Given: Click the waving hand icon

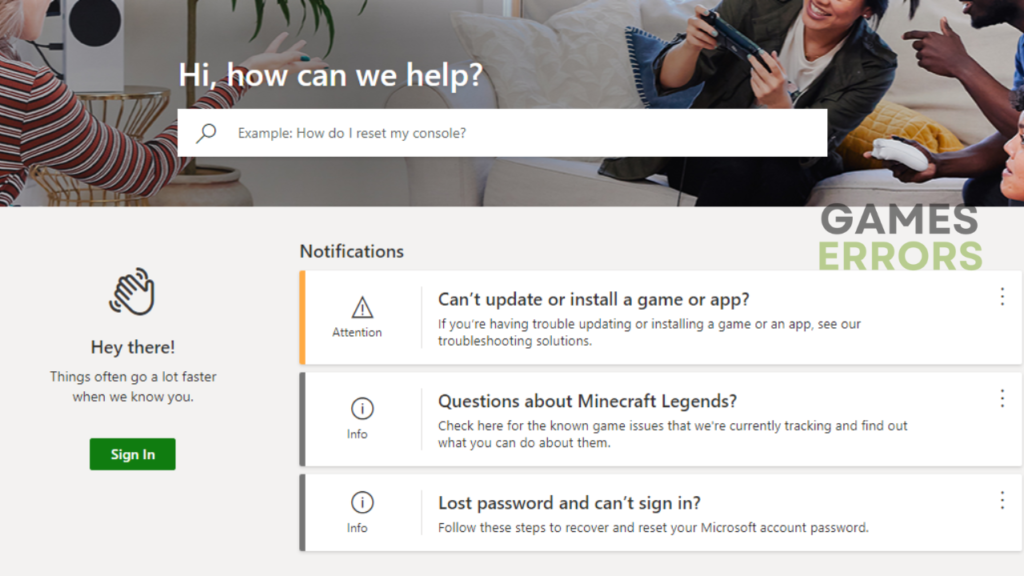Looking at the screenshot, I should pyautogui.click(x=132, y=292).
